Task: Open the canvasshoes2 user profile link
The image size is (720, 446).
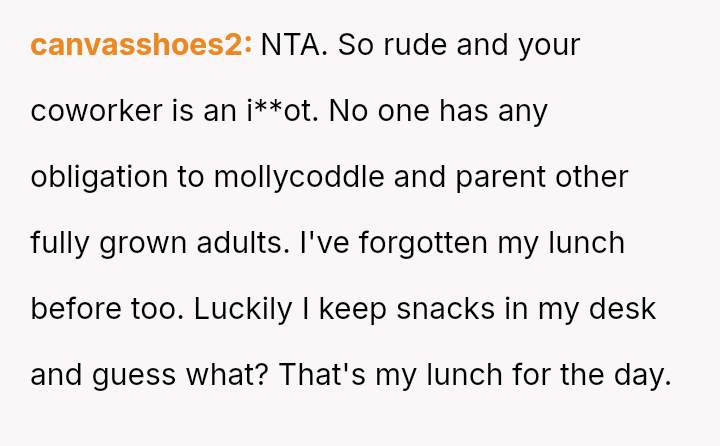Action: (x=141, y=46)
